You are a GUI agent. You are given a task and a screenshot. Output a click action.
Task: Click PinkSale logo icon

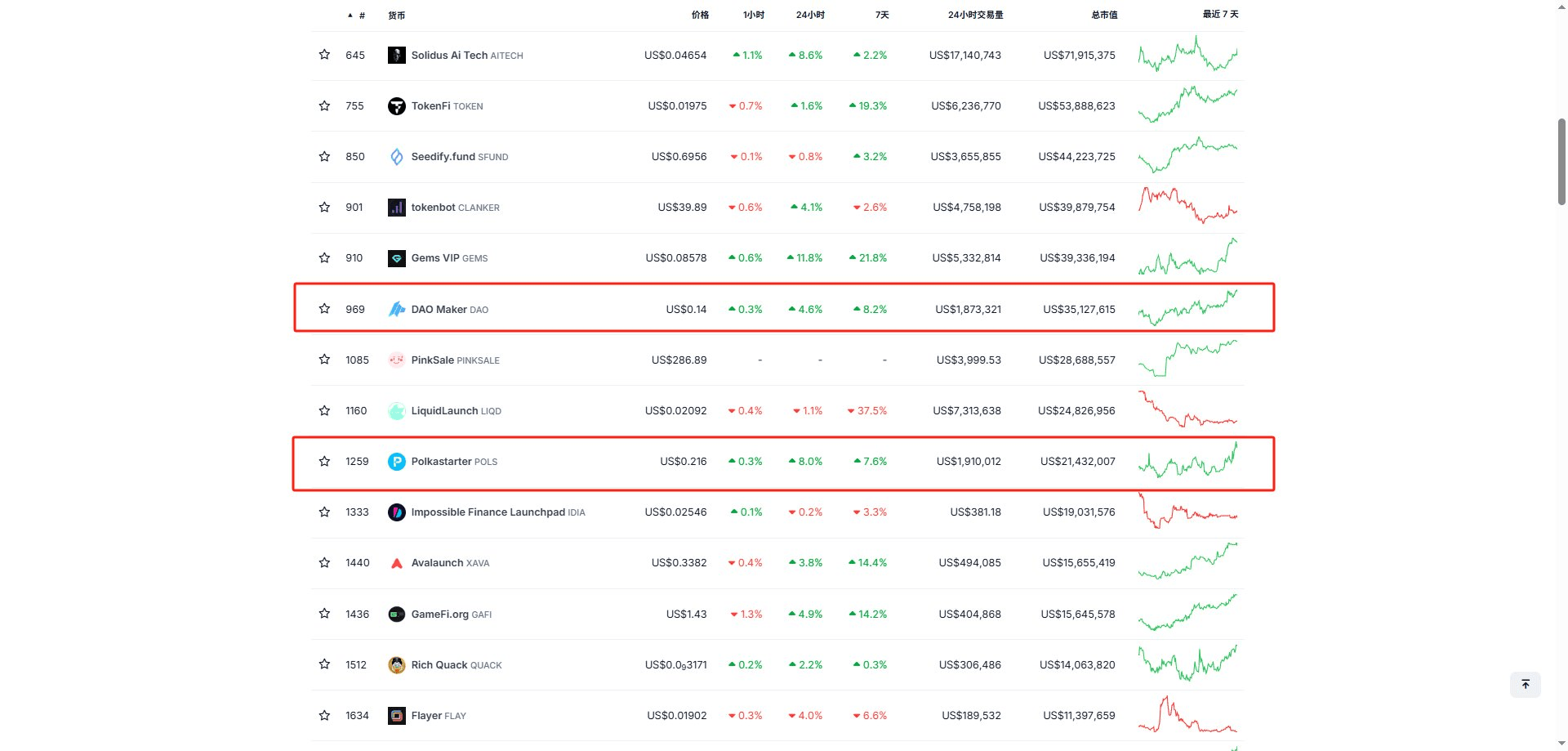[397, 360]
